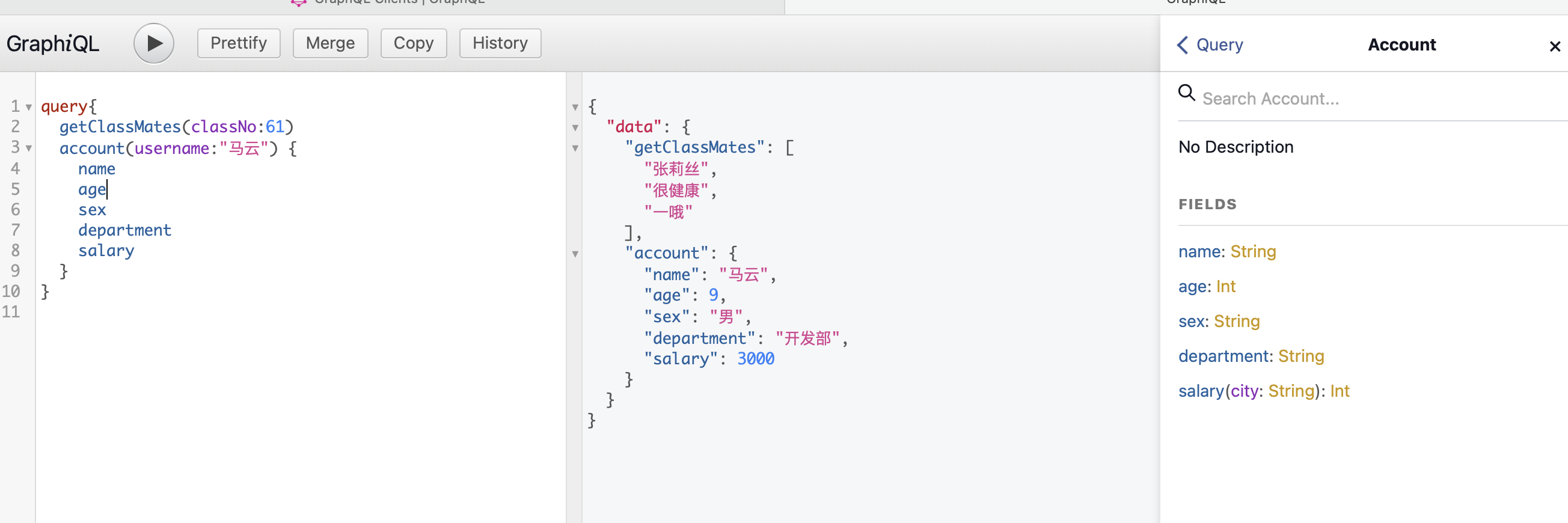The height and width of the screenshot is (523, 1568).
Task: Click the query keyword in editor
Action: [x=64, y=106]
